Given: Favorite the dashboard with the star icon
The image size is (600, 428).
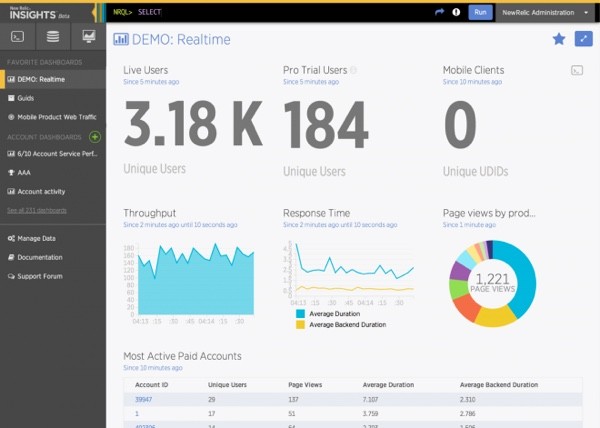Looking at the screenshot, I should [559, 39].
